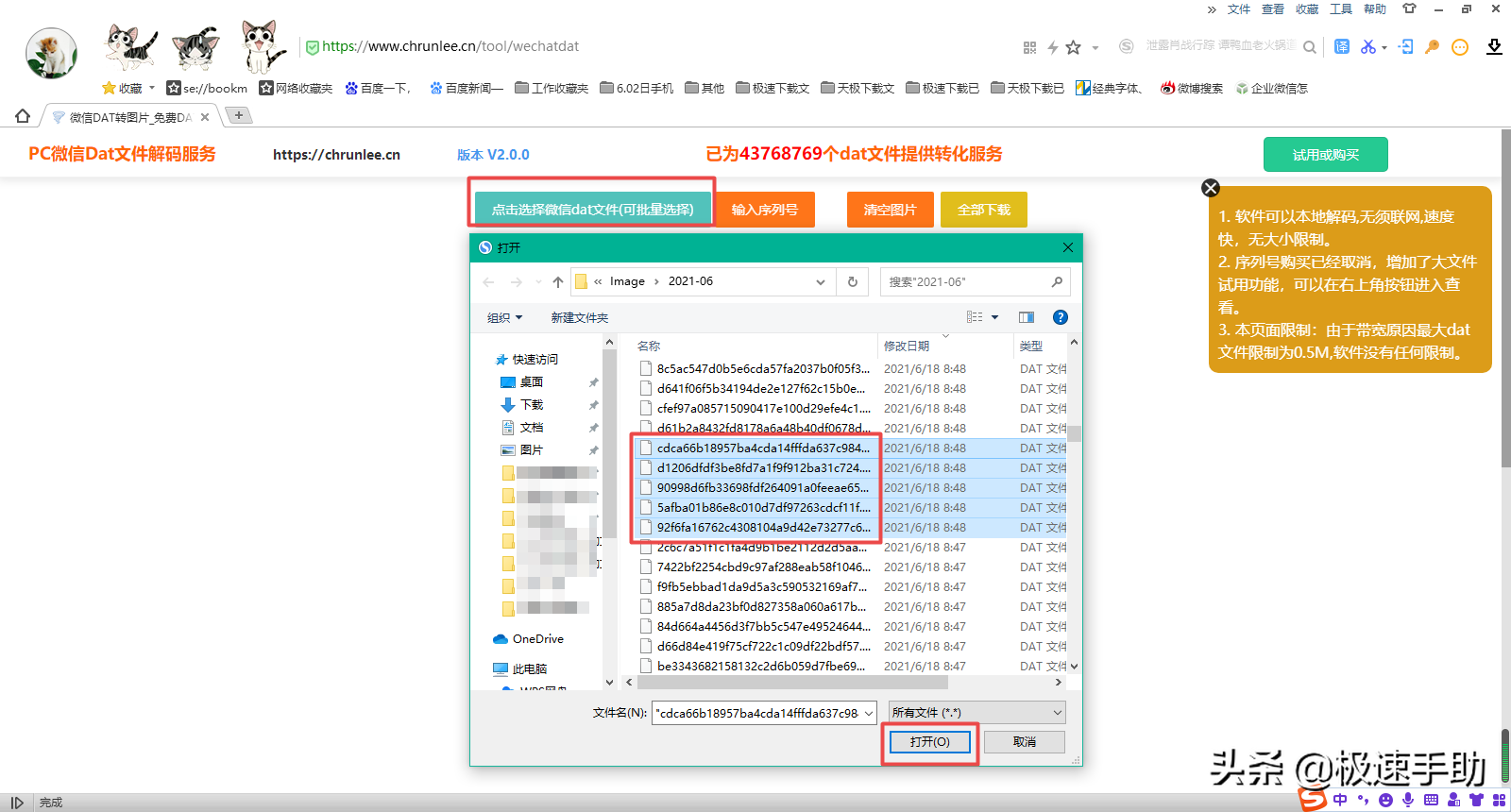
Task: Open 百度一下 bookmark
Action: click(378, 88)
